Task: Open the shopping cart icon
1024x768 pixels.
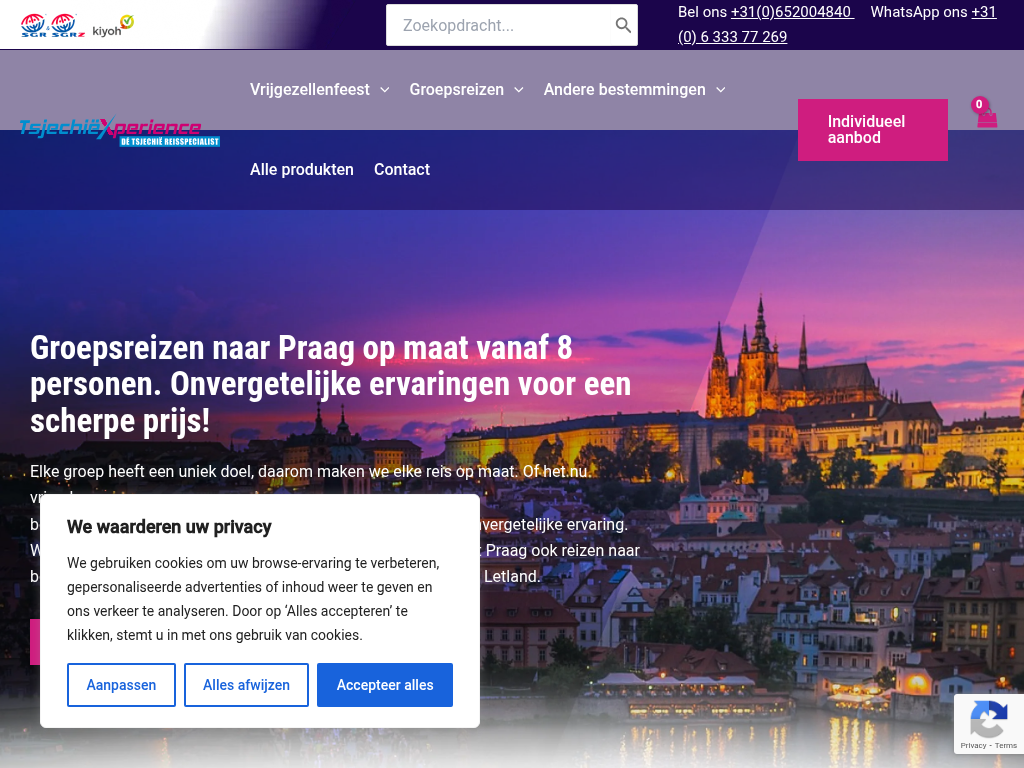Action: (987, 117)
